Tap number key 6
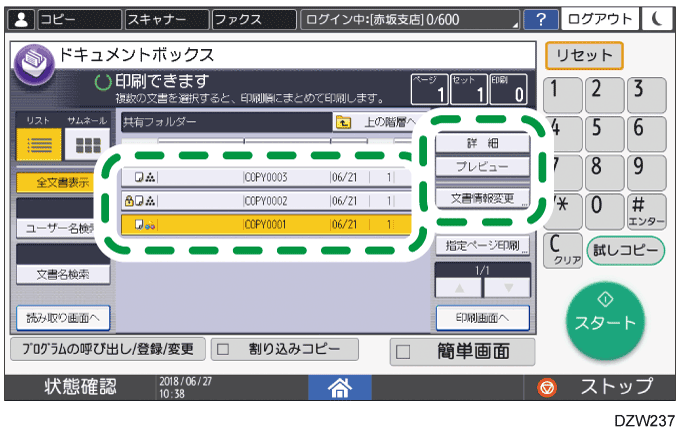 pyautogui.click(x=647, y=133)
